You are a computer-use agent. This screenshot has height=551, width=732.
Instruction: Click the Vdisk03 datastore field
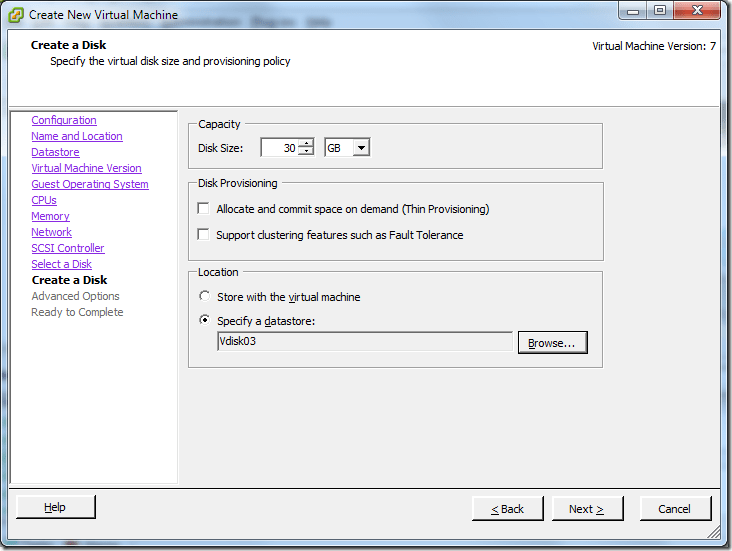coord(365,341)
